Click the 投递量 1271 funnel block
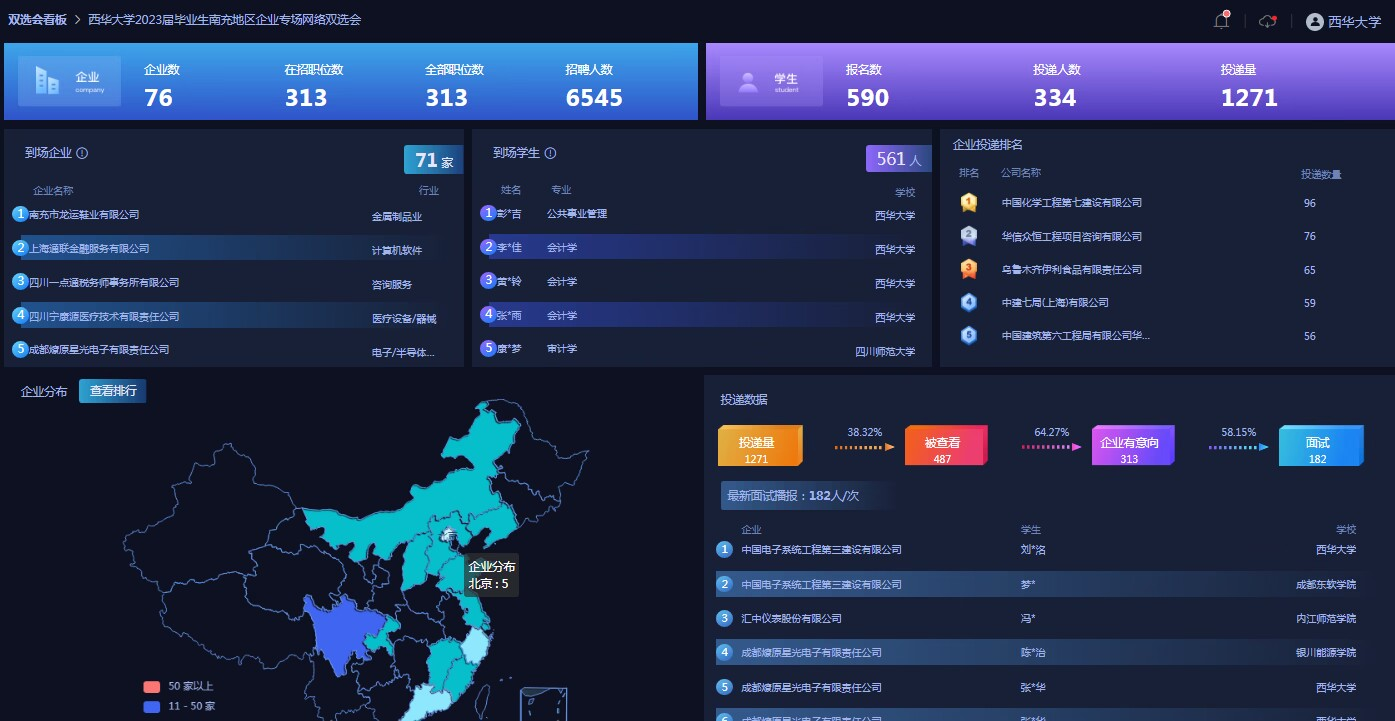 pos(759,446)
